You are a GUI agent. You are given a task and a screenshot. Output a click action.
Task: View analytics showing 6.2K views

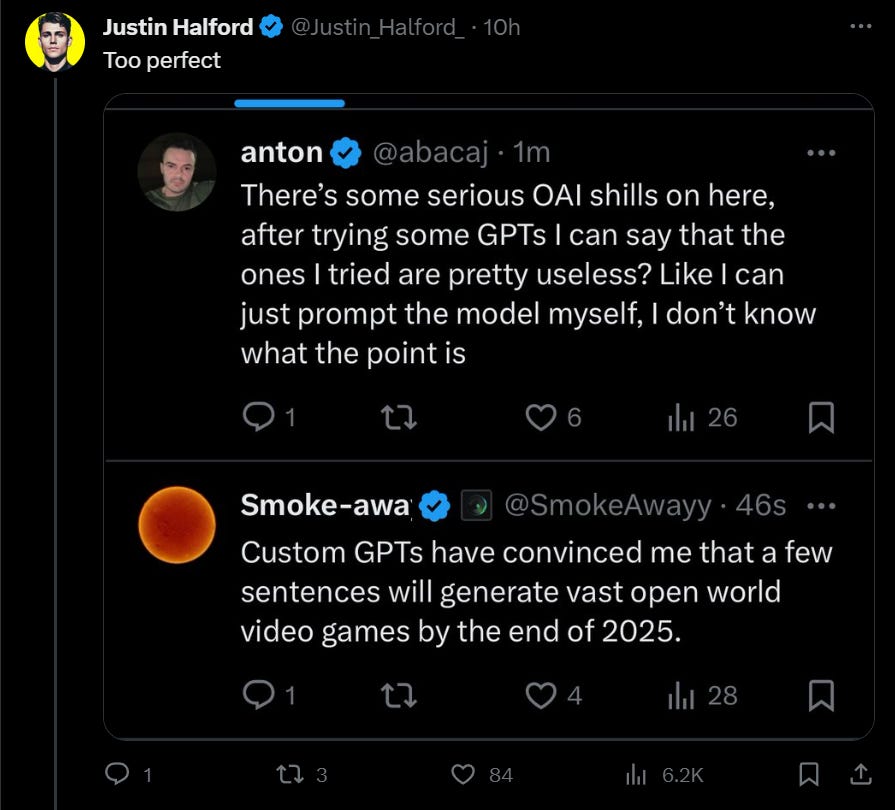pos(664,775)
